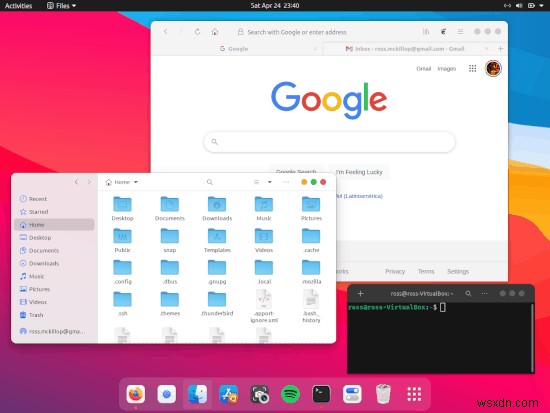
Task: Reload page in the browser
Action: coord(197,32)
